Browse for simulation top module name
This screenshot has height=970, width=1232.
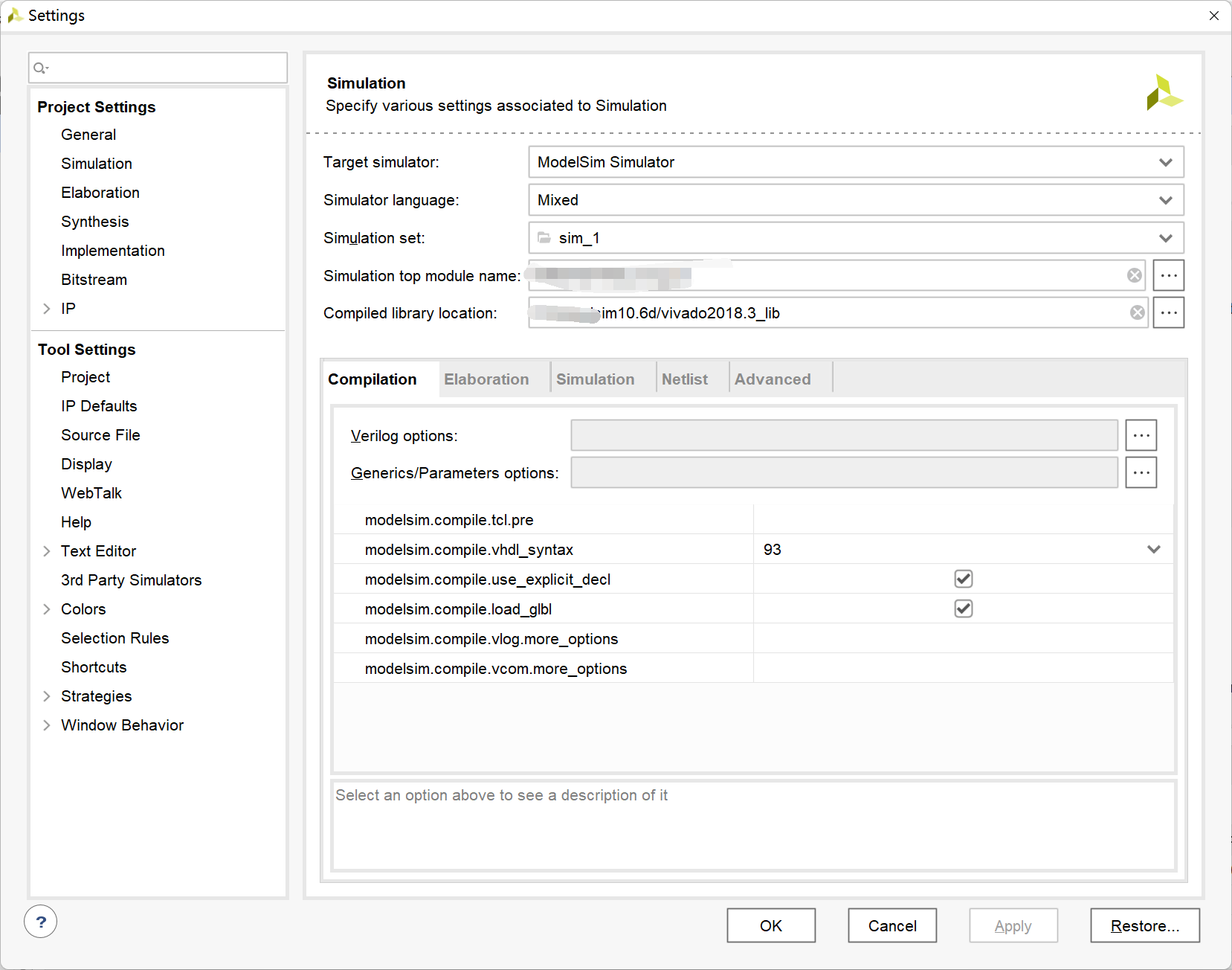coord(1168,276)
